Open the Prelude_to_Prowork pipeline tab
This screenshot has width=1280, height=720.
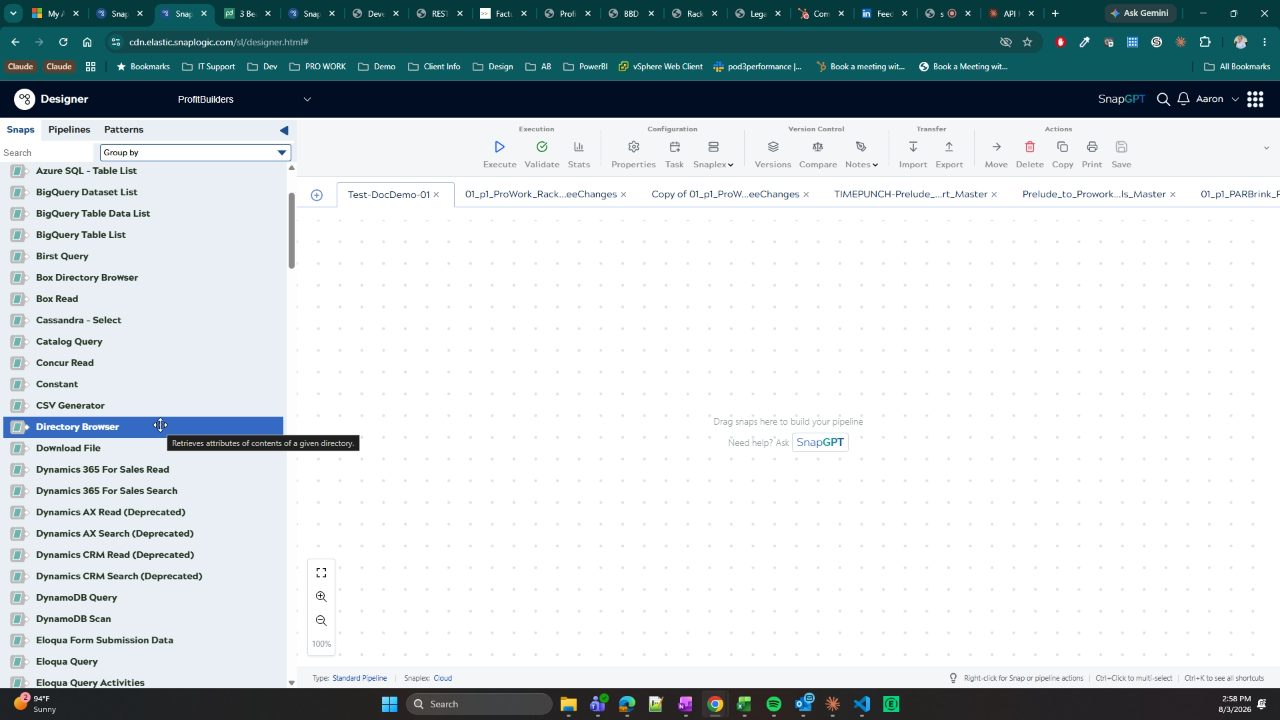point(1094,194)
